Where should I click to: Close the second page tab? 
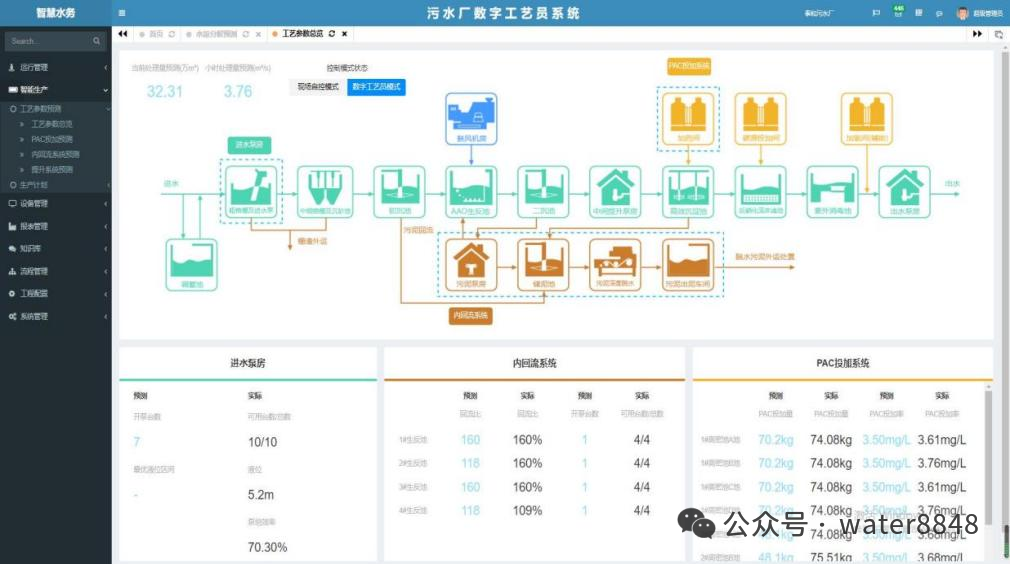pos(258,34)
